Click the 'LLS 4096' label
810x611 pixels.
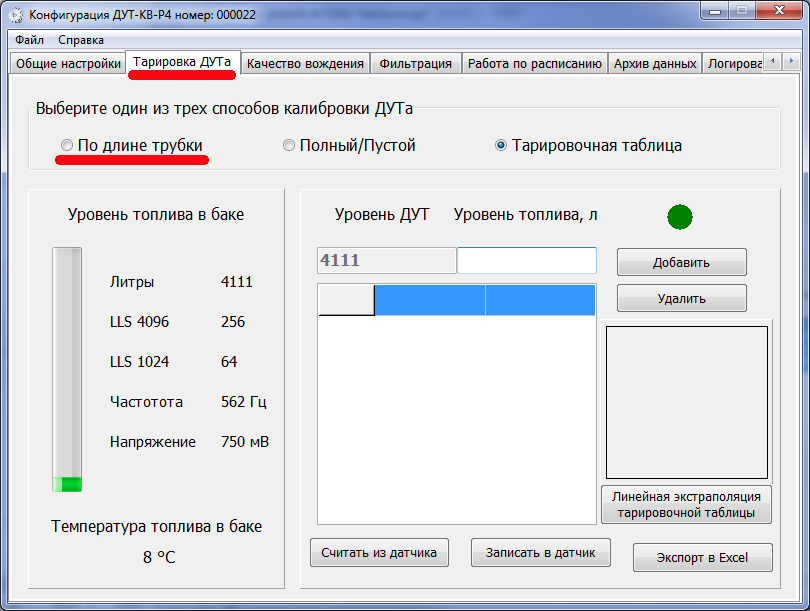[139, 322]
